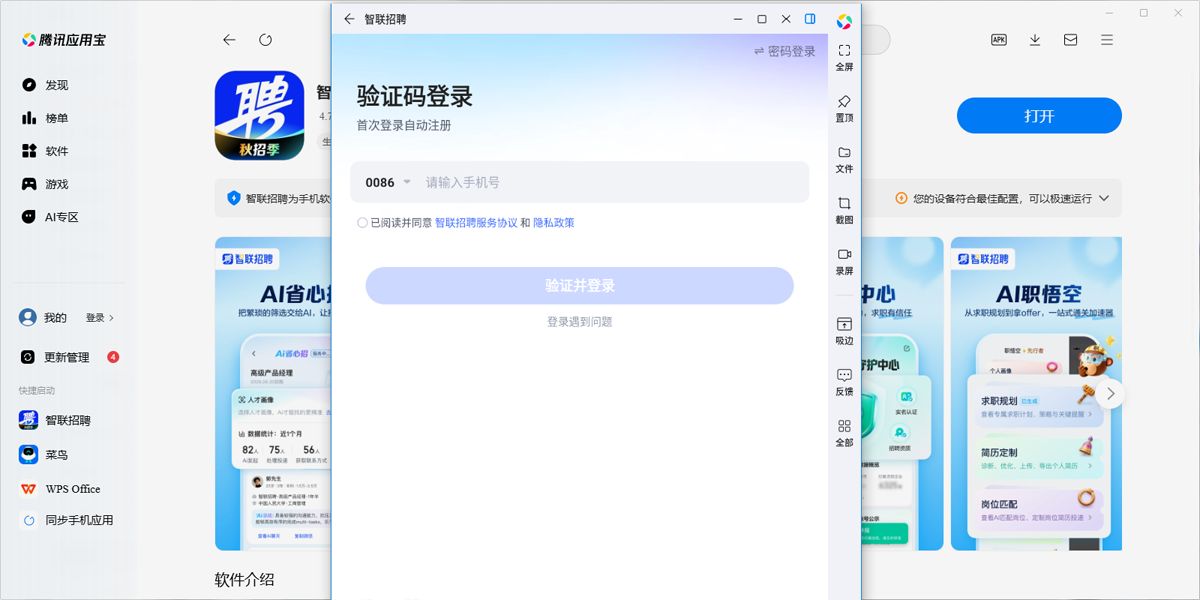Open the AI职悟空 screenshot thumbnail
The height and width of the screenshot is (600, 1200).
point(1036,393)
